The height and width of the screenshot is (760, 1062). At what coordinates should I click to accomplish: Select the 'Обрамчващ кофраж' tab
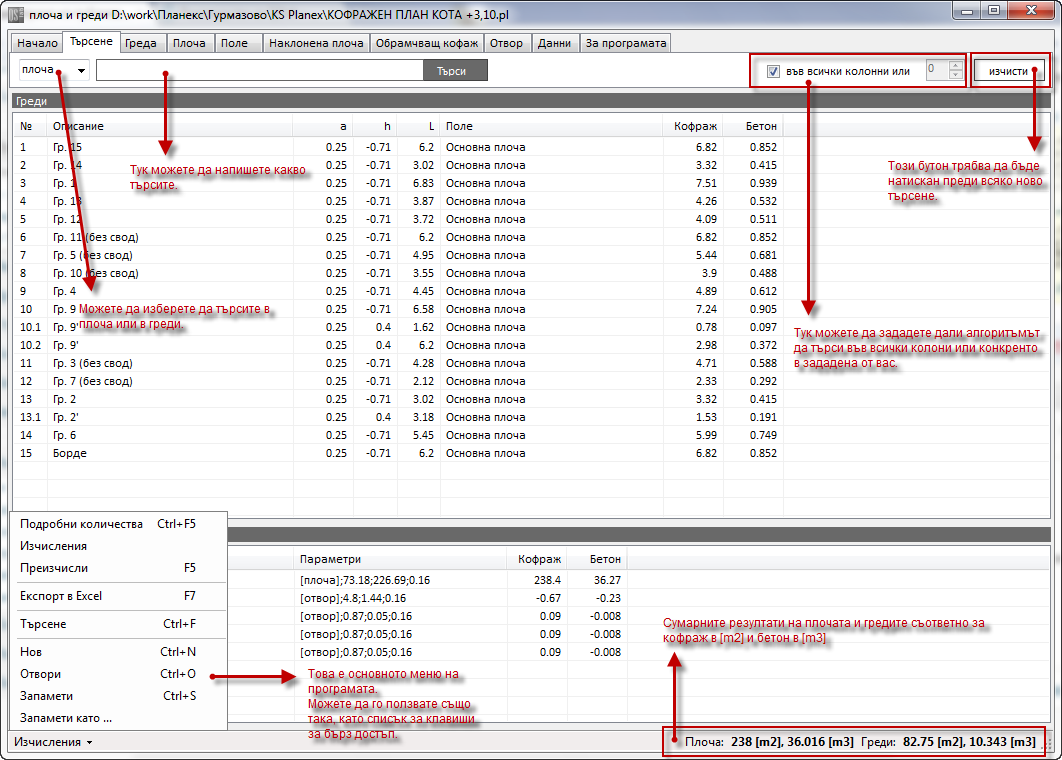coord(427,43)
